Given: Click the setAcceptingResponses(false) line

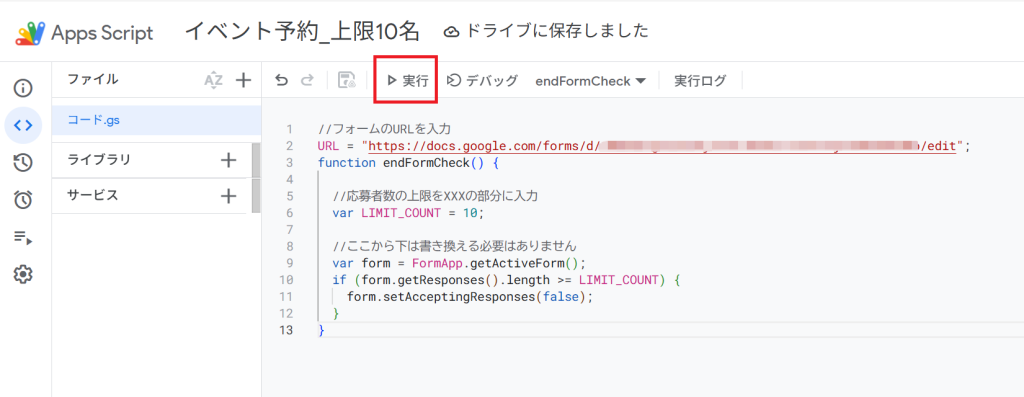Looking at the screenshot, I should coord(470,298).
